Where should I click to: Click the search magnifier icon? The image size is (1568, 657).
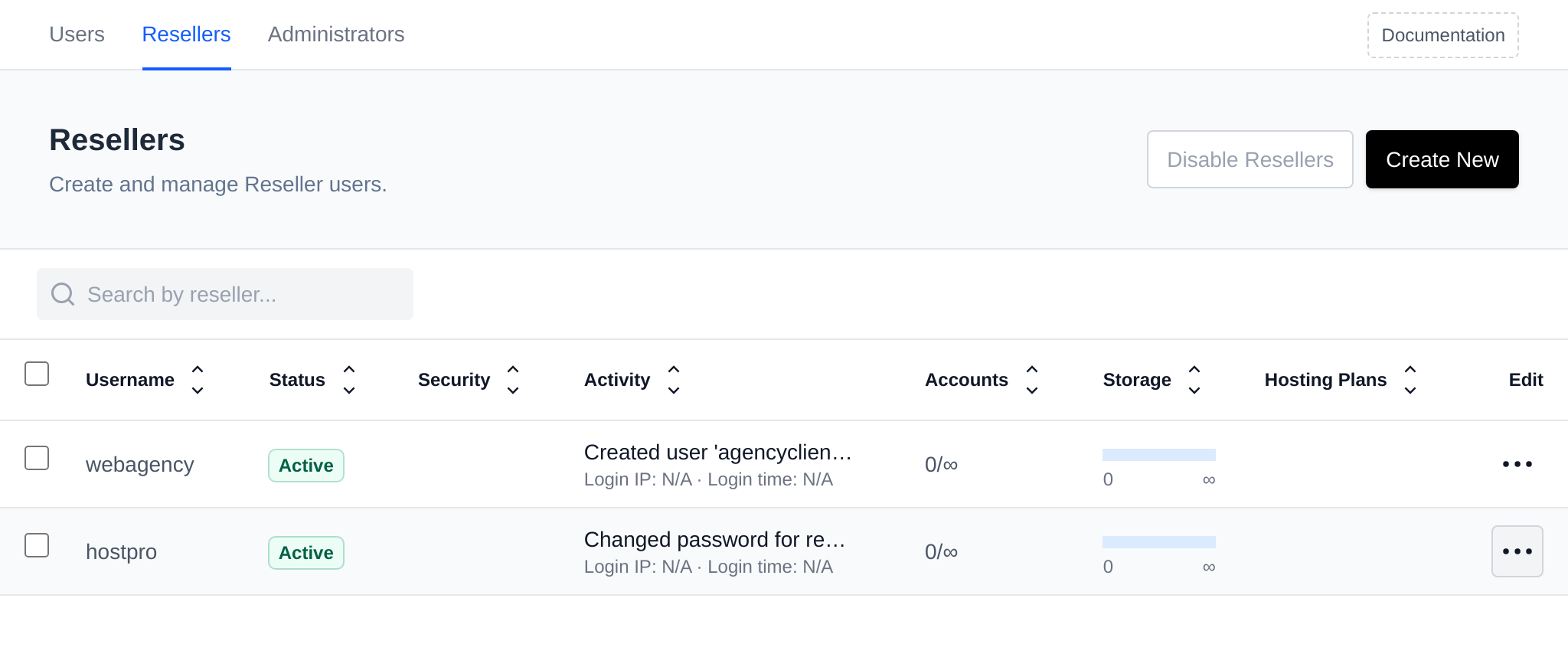click(63, 294)
